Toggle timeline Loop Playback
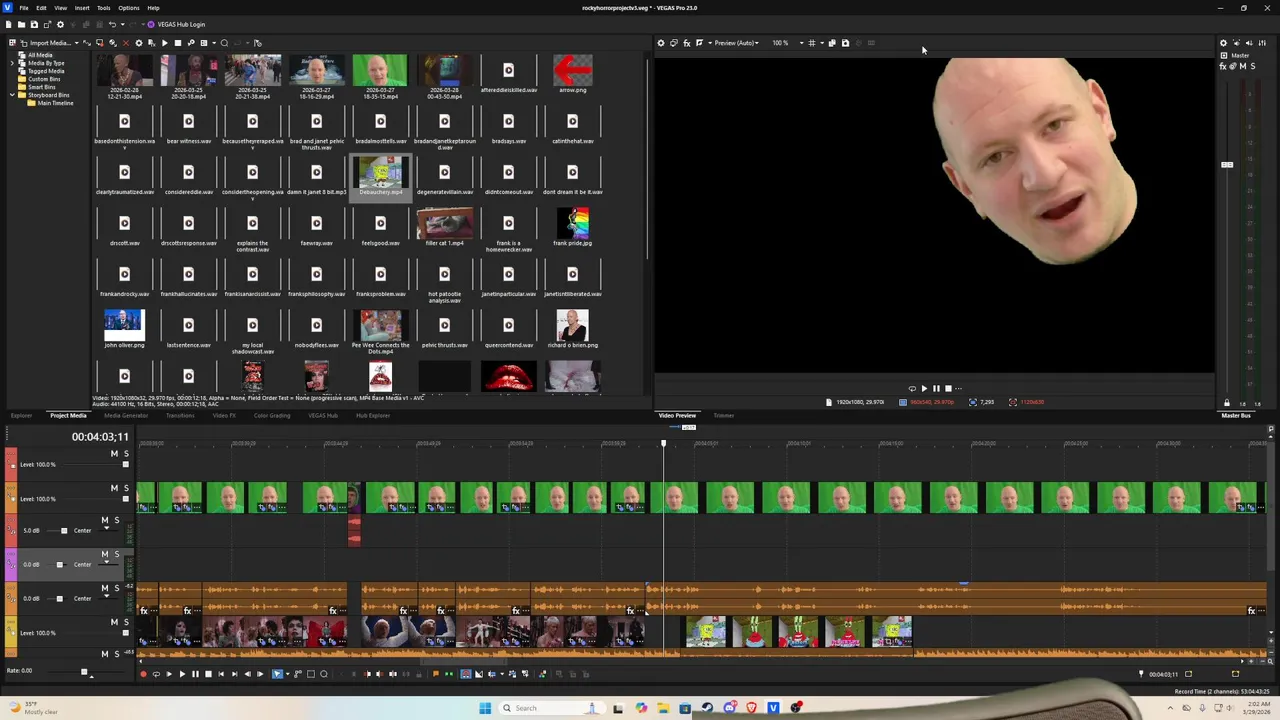The height and width of the screenshot is (720, 1280). (x=156, y=674)
